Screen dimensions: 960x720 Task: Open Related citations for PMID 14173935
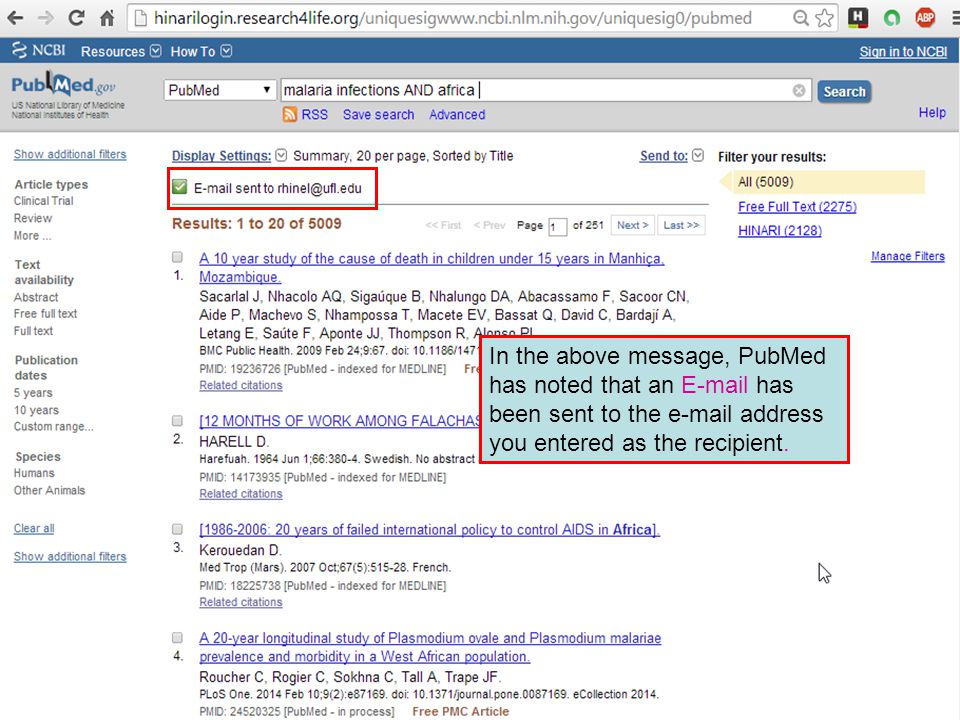coord(241,493)
